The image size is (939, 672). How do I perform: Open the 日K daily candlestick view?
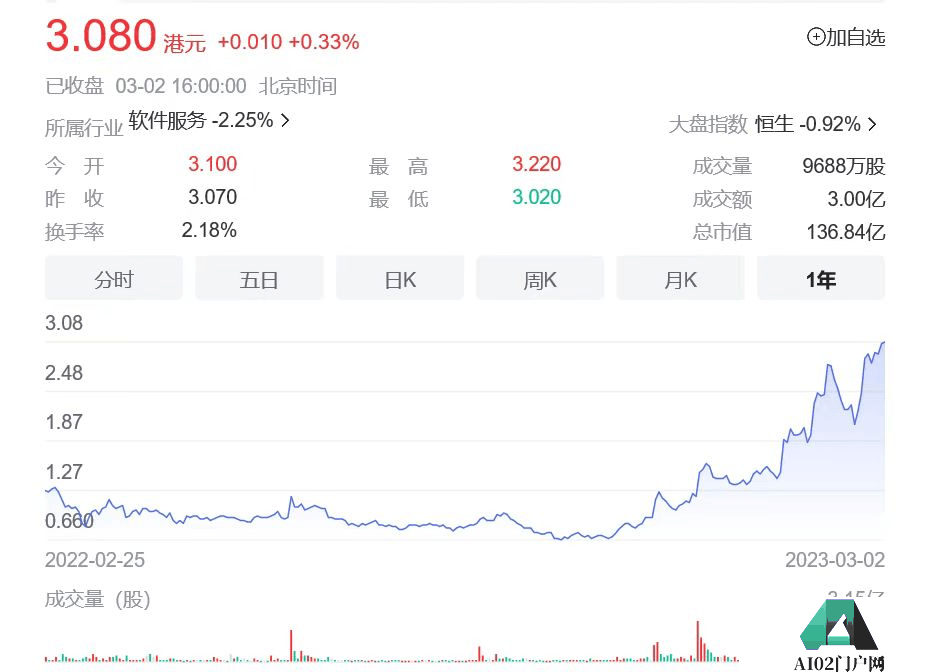pyautogui.click(x=399, y=279)
